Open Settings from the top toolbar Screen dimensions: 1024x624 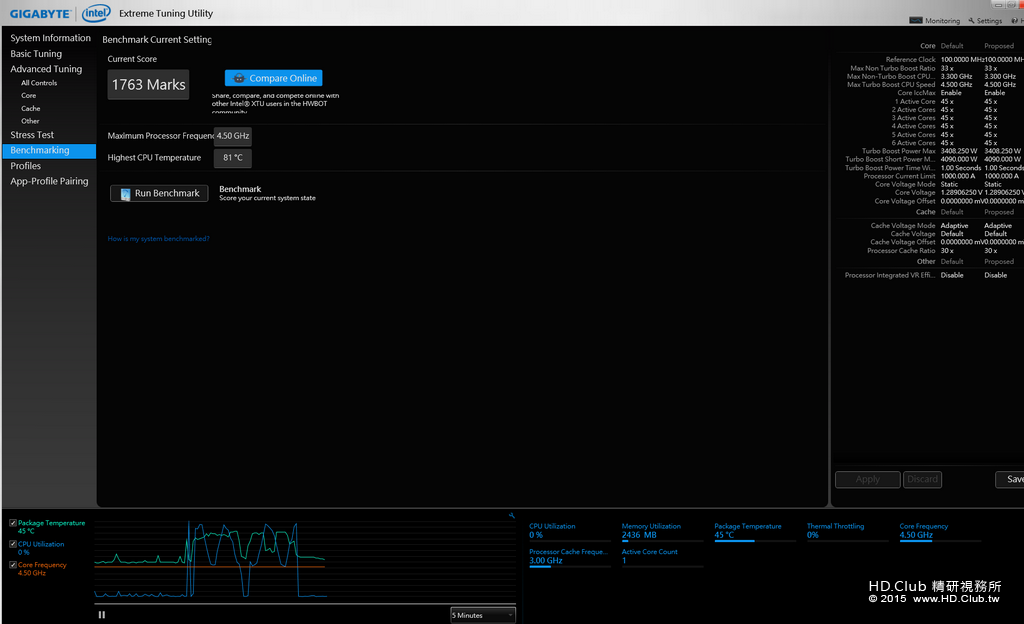[x=985, y=21]
